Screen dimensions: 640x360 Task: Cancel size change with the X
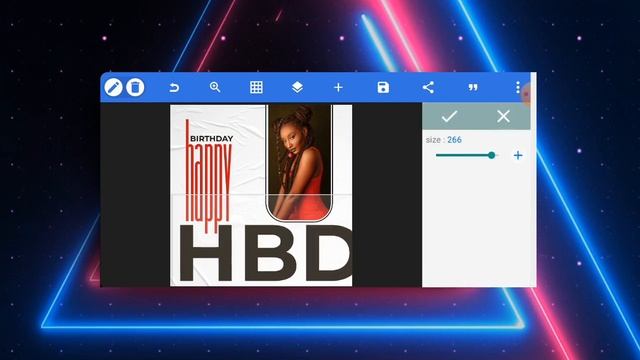pos(503,116)
